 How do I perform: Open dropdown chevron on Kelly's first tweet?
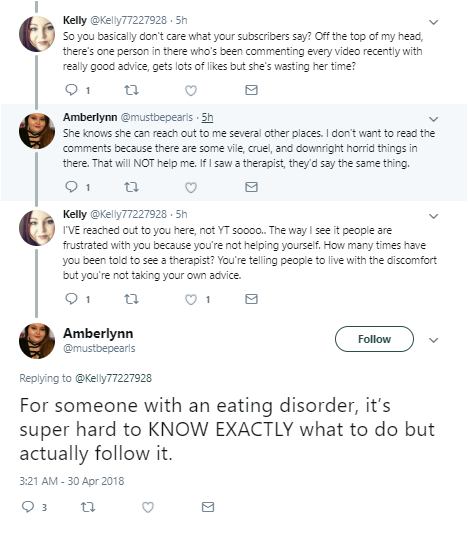coord(433,22)
